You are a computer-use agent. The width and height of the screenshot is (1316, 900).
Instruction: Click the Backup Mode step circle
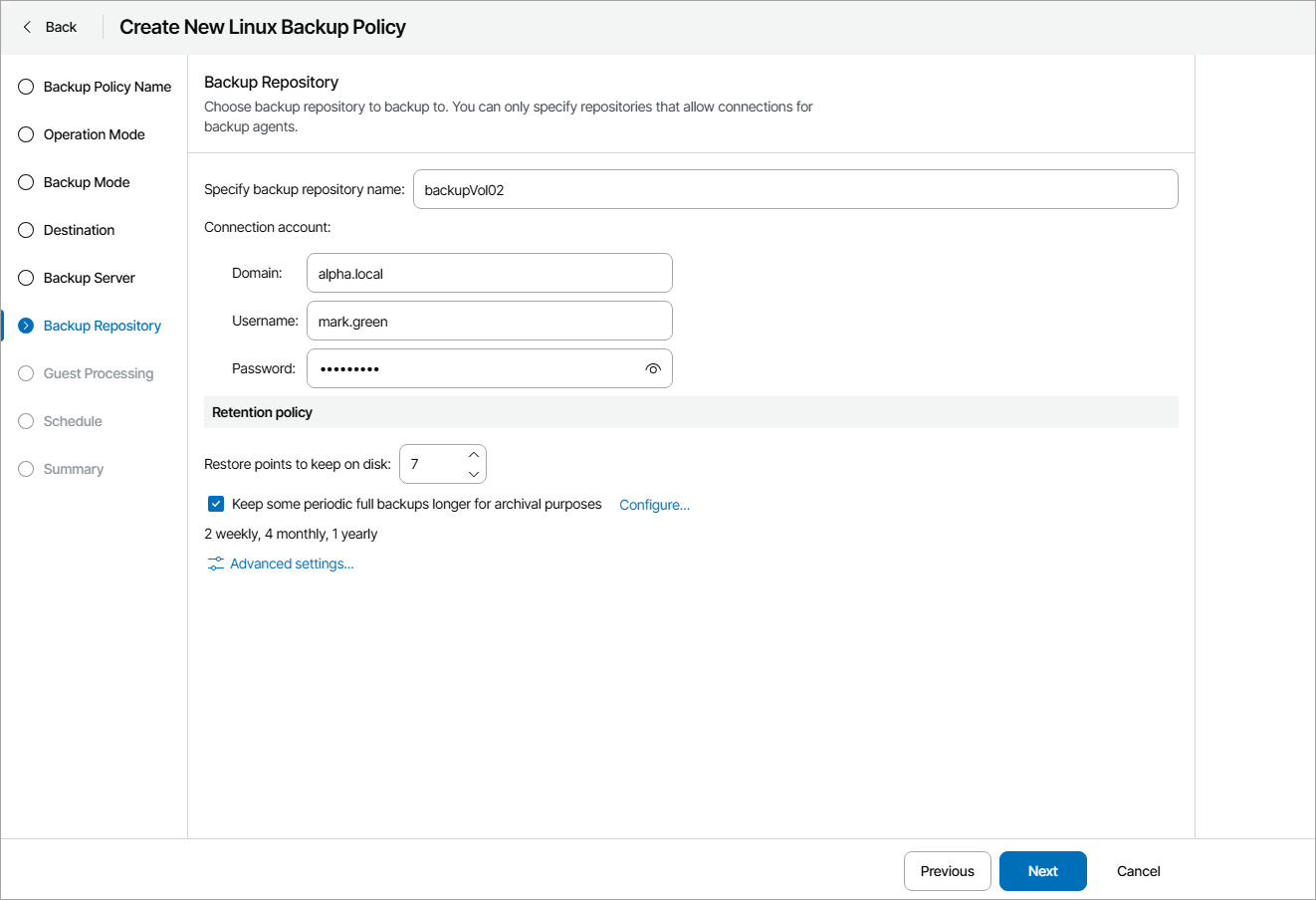click(26, 182)
